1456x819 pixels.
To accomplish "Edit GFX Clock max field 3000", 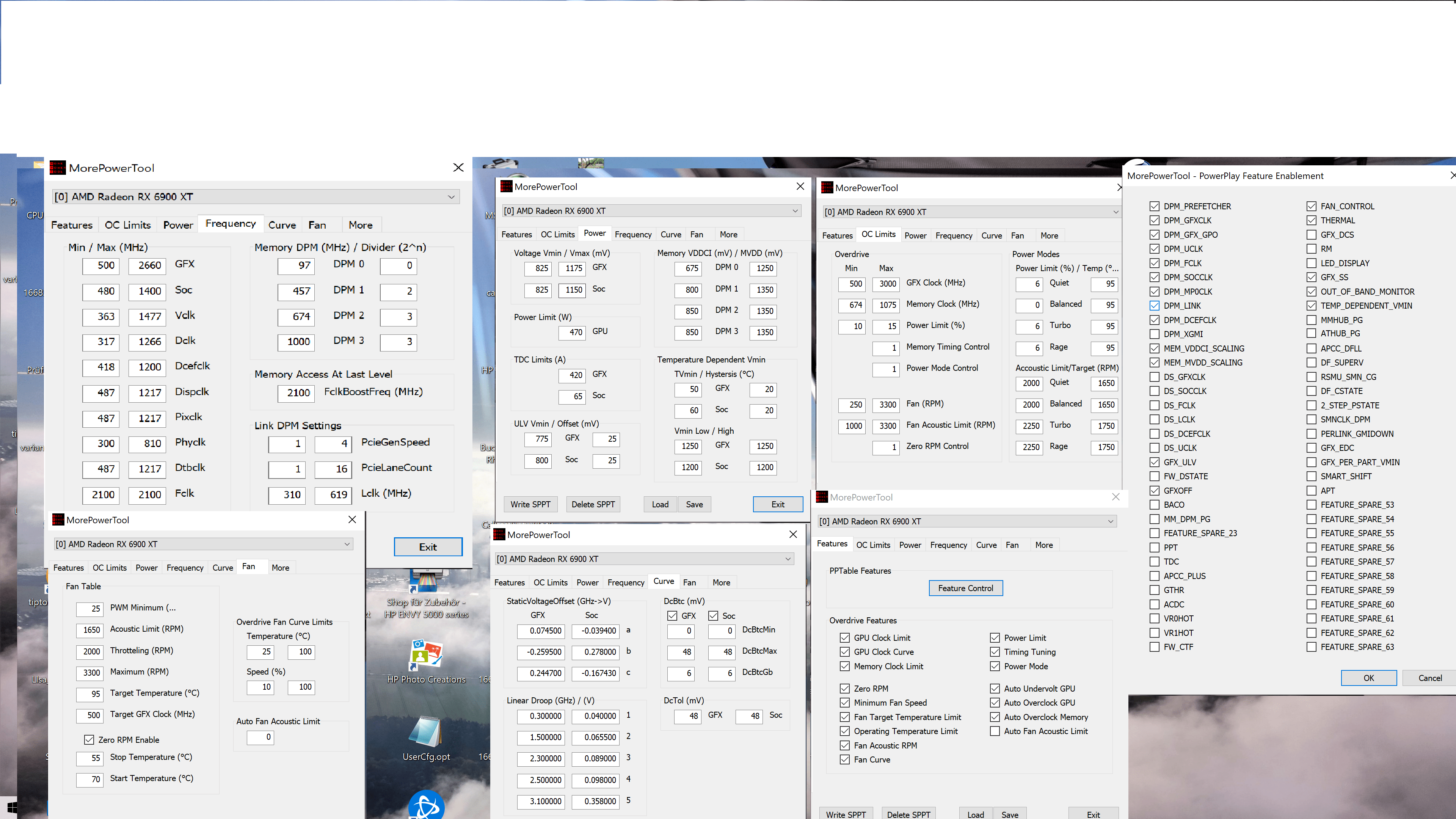I will (886, 284).
